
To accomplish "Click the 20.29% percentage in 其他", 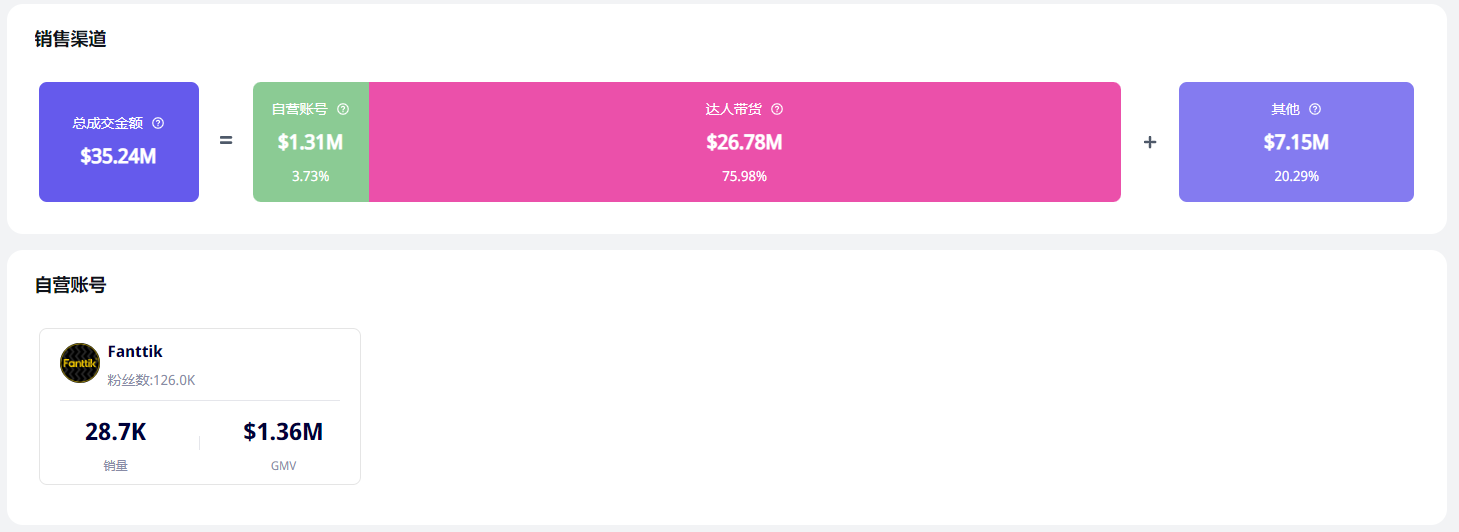I will coord(1296,176).
